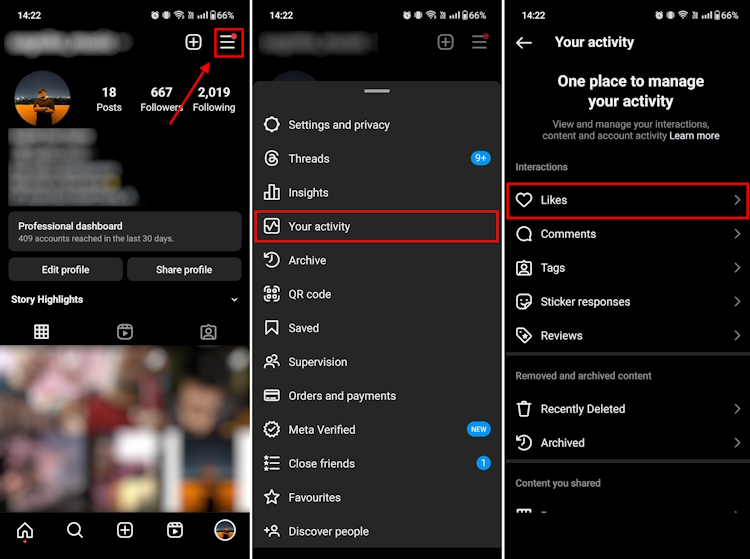
Task: Open the Threads icon in menu
Action: (272, 158)
